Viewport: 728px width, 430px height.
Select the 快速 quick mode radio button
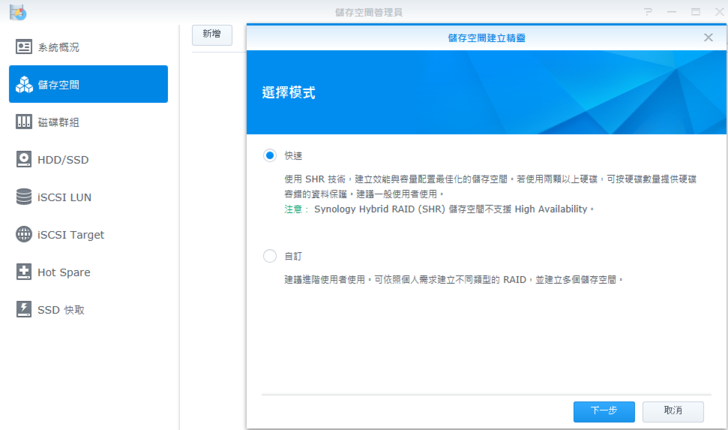pos(270,155)
